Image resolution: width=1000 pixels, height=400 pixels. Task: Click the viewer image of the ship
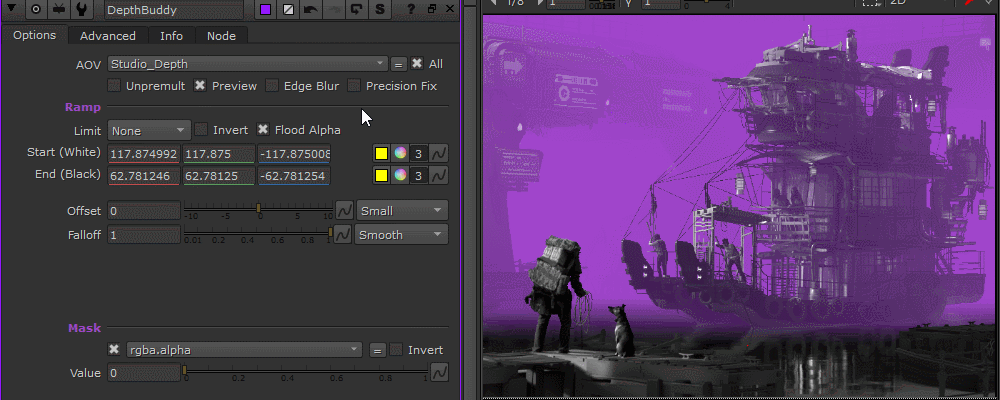click(x=740, y=207)
